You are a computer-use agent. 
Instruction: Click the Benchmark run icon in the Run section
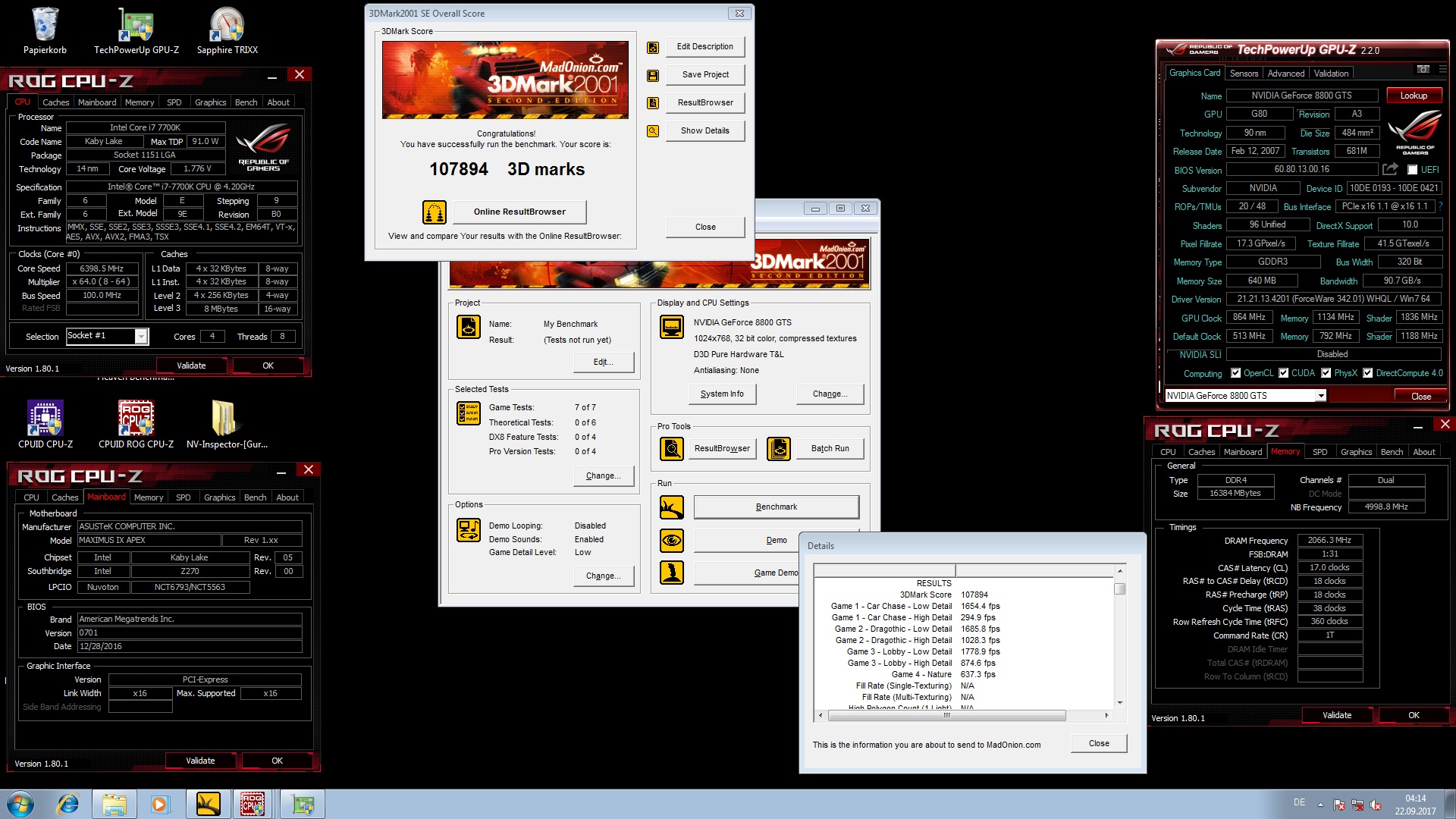(672, 507)
